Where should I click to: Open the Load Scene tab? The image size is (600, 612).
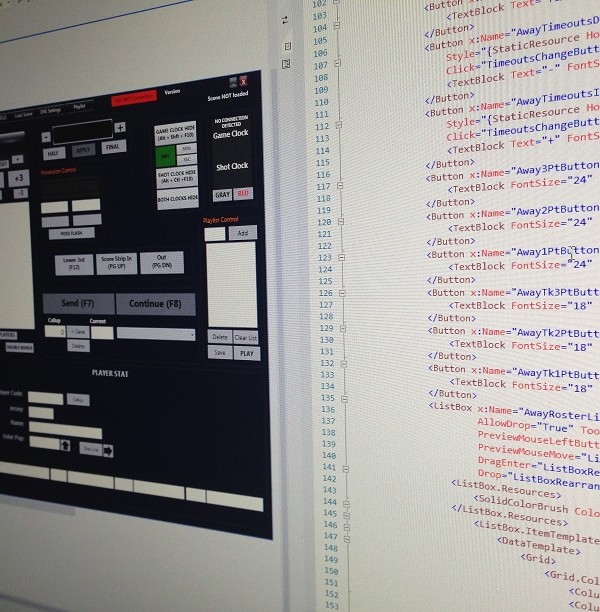click(23, 115)
